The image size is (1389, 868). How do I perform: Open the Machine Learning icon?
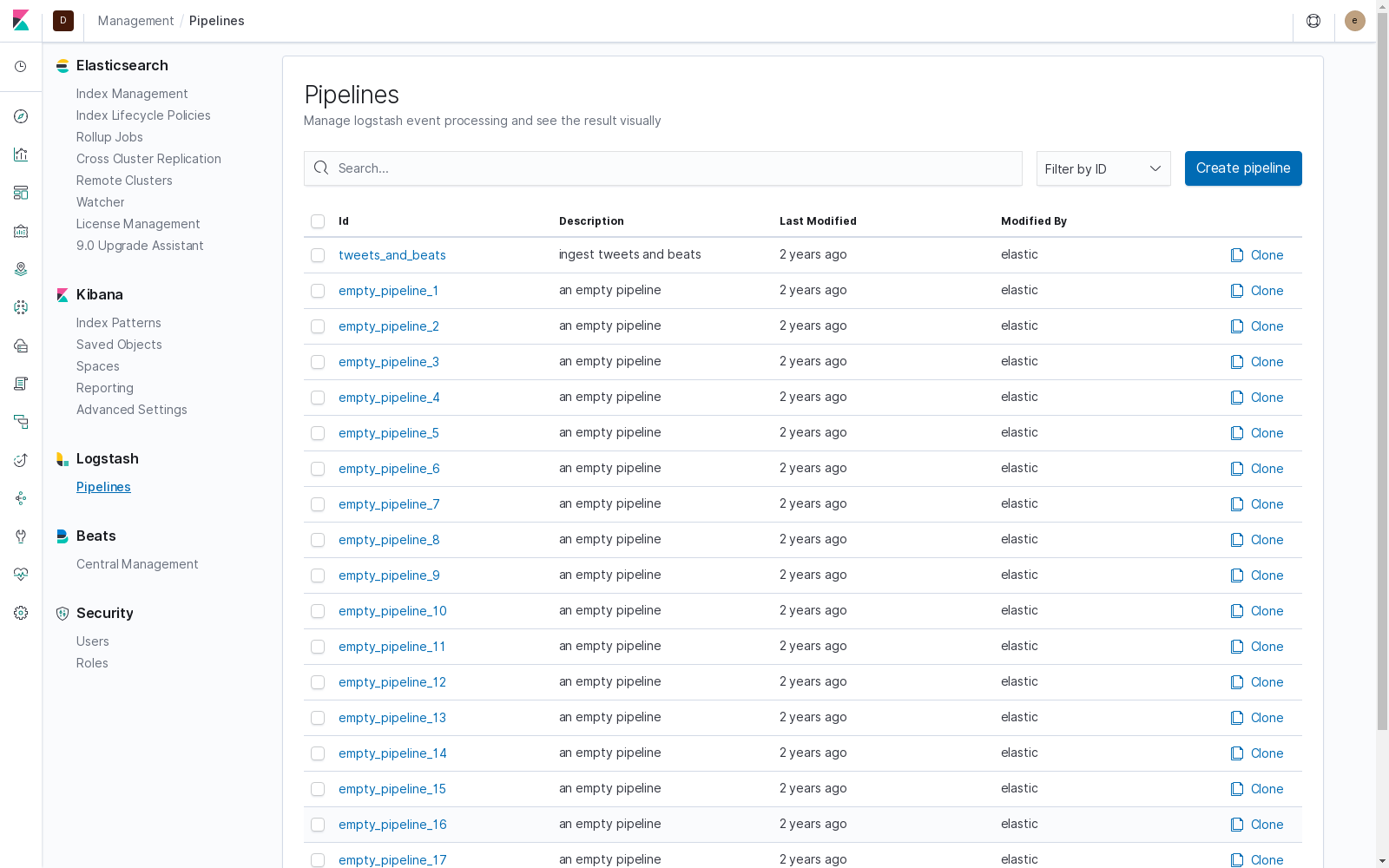click(21, 306)
